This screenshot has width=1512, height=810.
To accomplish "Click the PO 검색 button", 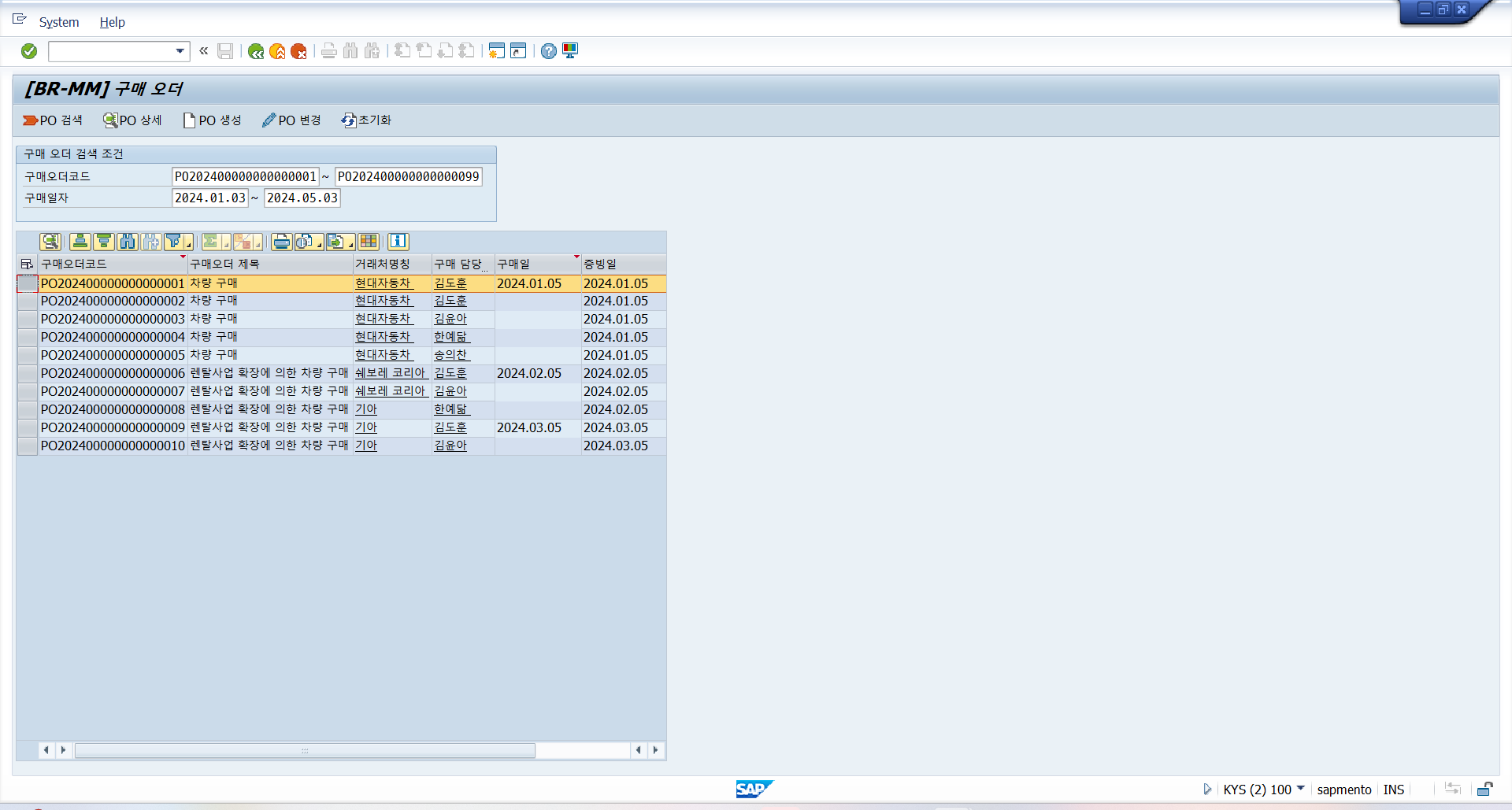I will coord(53,120).
